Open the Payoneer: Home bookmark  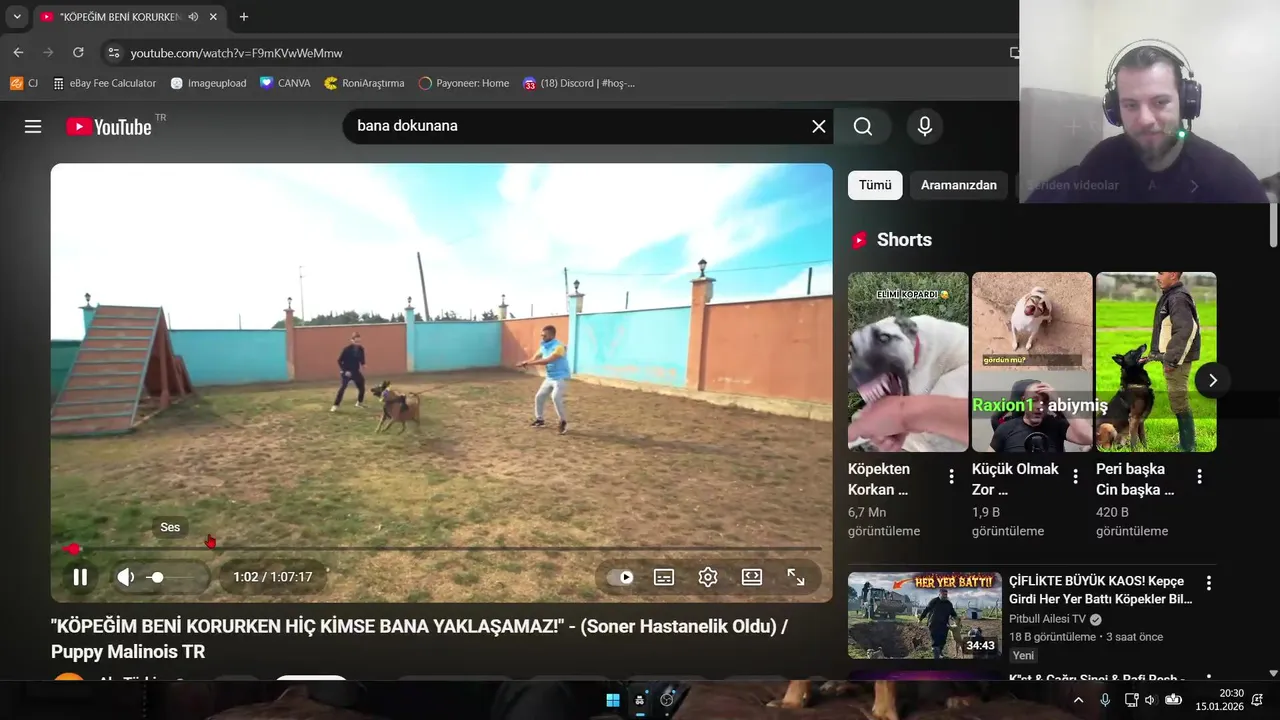(464, 83)
